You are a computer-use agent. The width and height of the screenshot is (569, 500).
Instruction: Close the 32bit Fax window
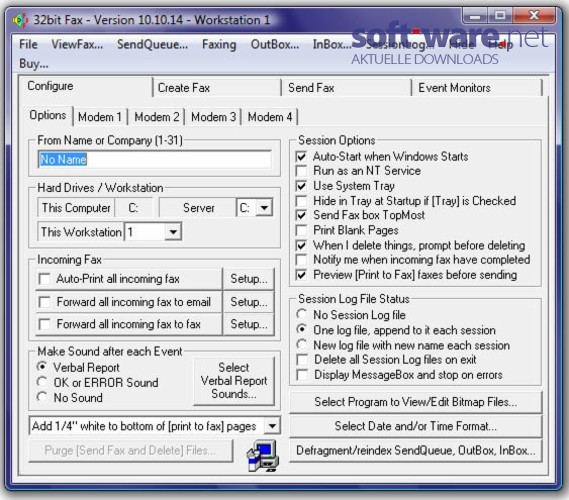(534, 15)
